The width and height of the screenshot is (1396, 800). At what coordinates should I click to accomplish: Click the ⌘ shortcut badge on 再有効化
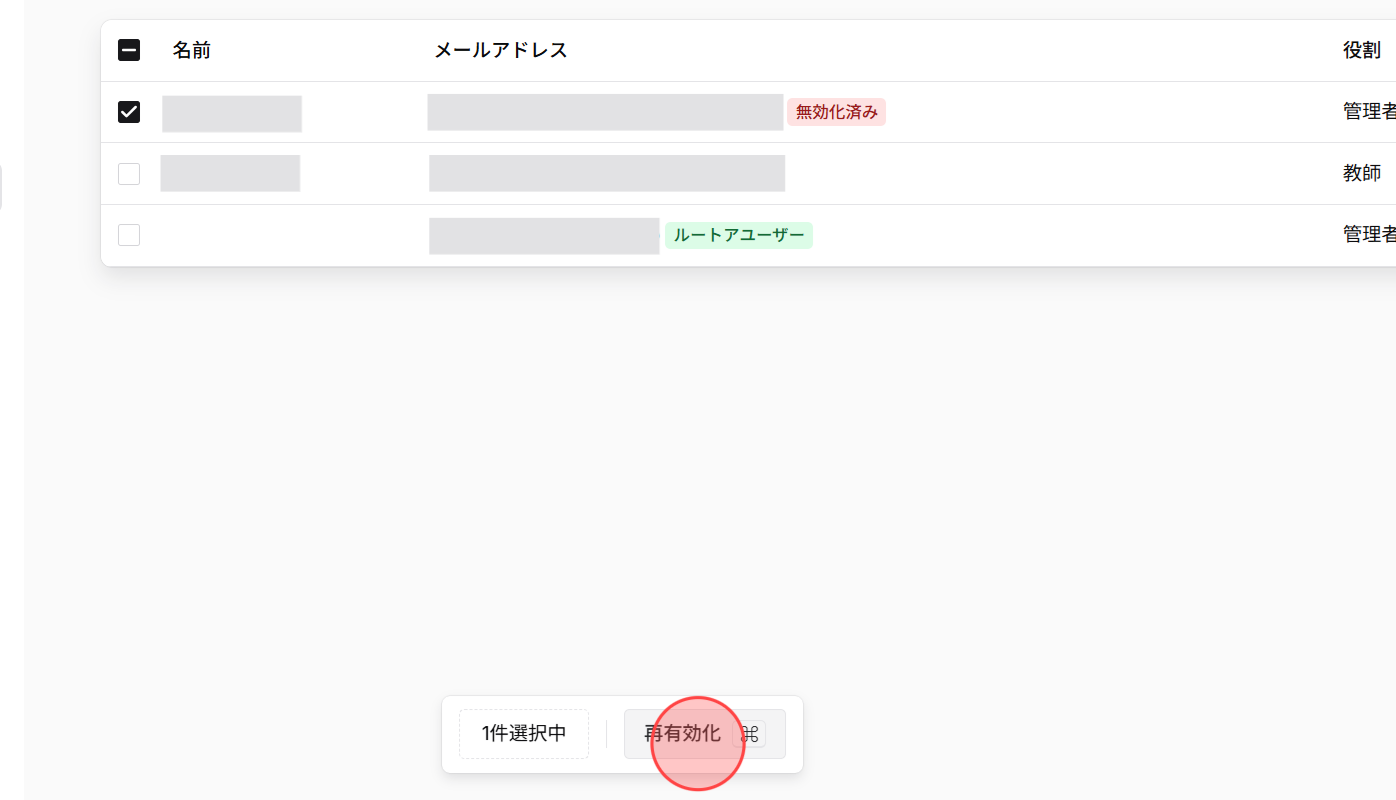pyautogui.click(x=751, y=733)
